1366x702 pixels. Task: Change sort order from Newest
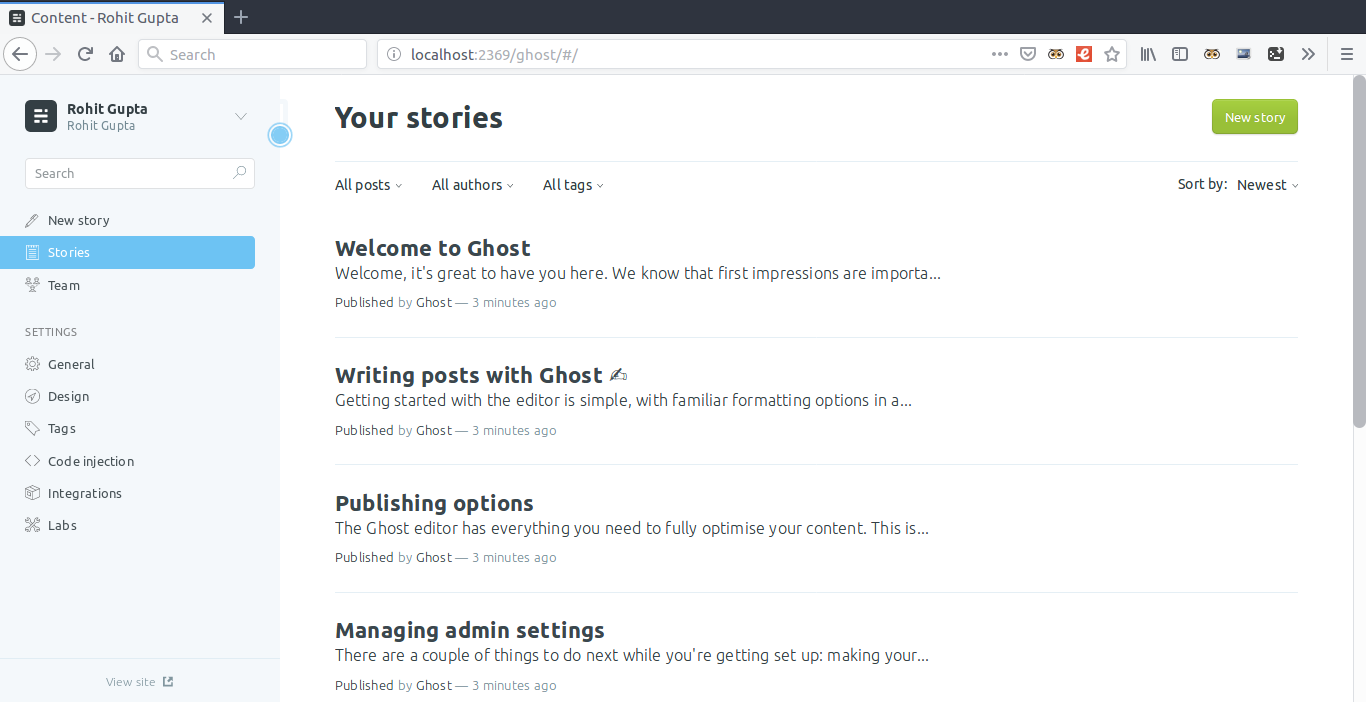click(1267, 185)
